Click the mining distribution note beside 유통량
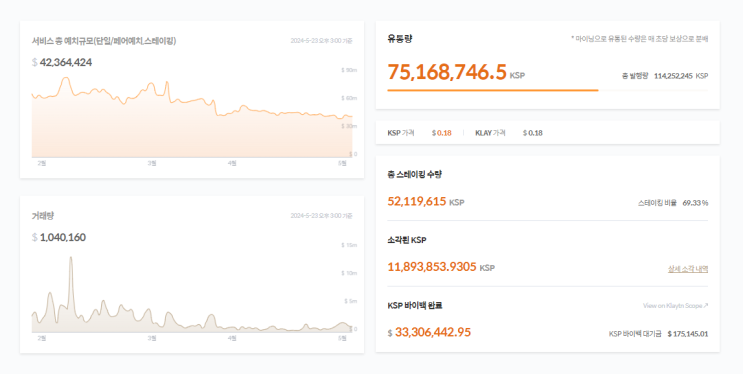 [x=639, y=39]
